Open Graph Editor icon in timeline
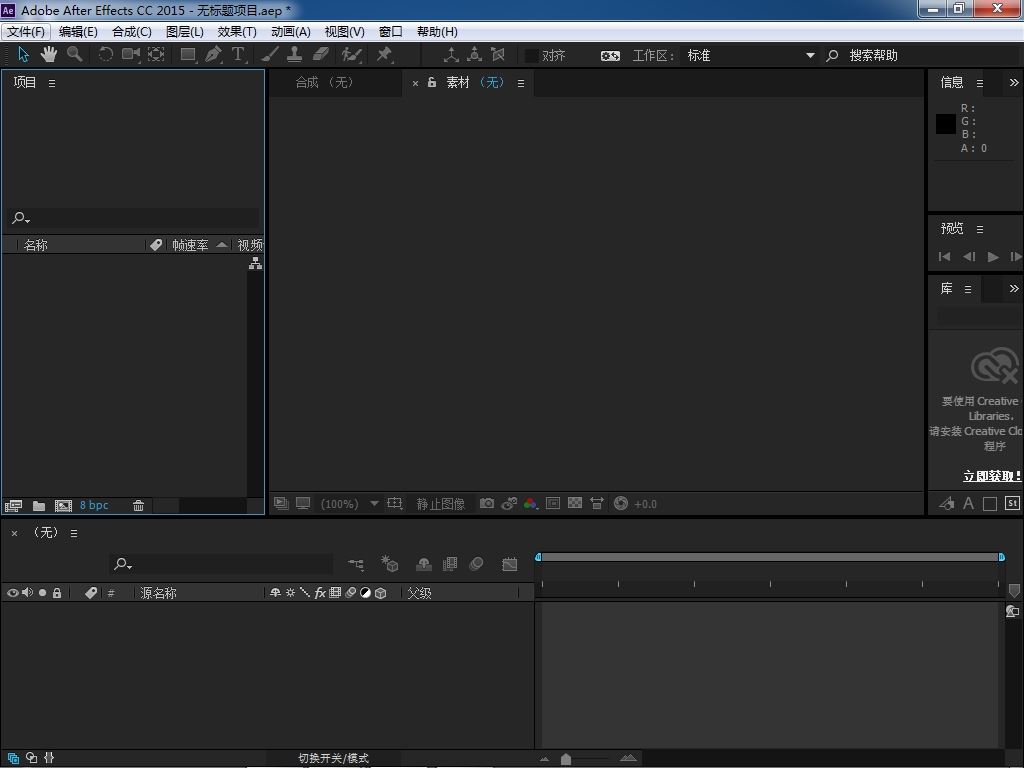1024x768 pixels. (509, 564)
